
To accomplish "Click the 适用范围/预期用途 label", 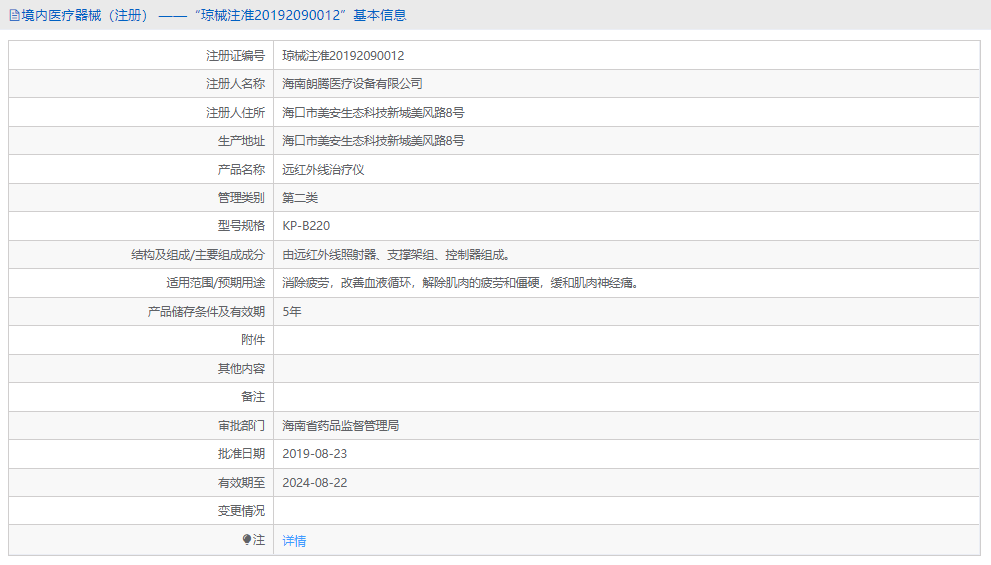I will click(x=216, y=283).
